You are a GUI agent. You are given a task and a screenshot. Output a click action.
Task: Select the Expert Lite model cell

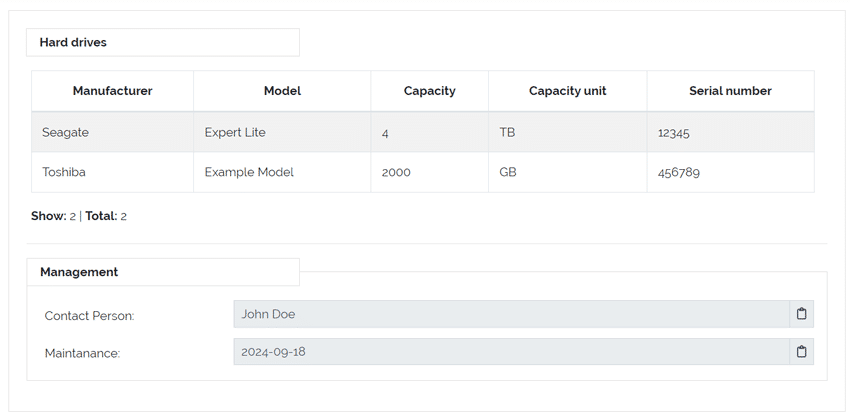(x=235, y=132)
